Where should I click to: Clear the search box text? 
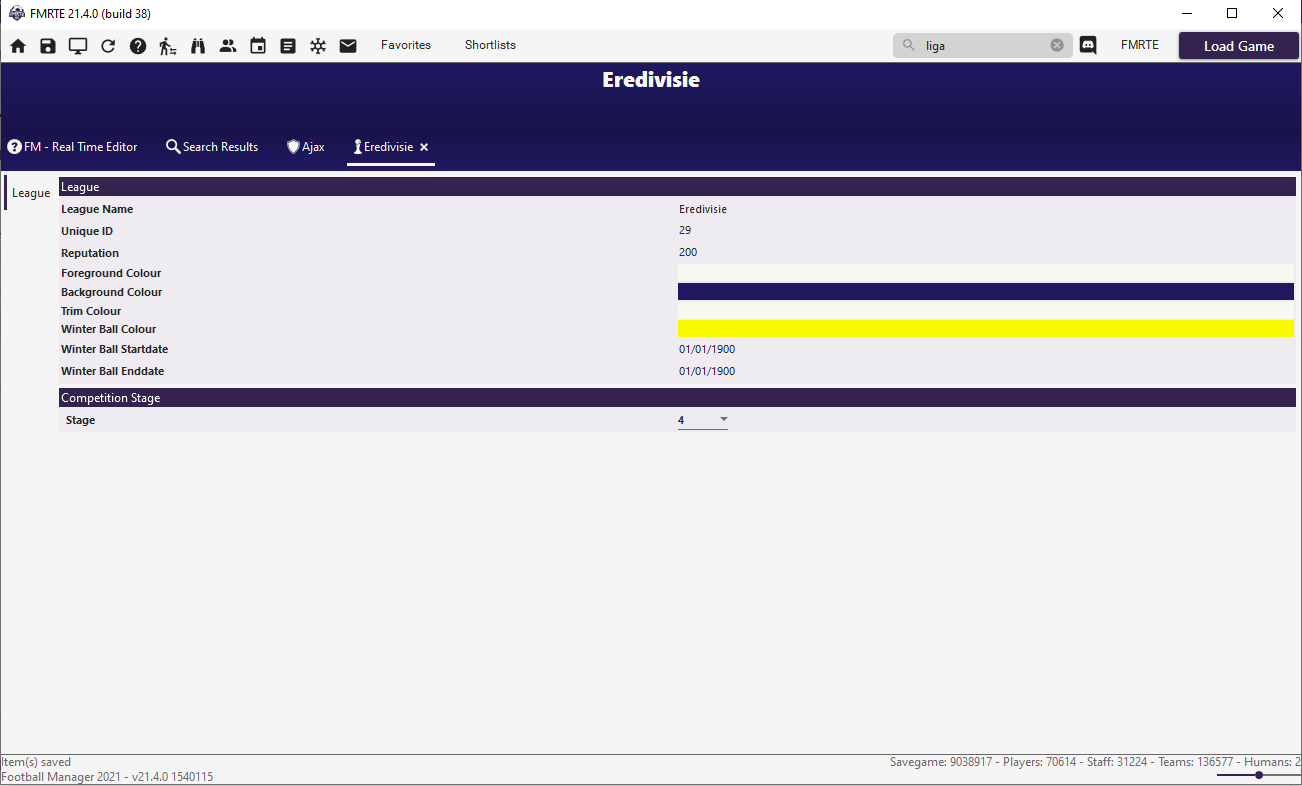[1057, 45]
